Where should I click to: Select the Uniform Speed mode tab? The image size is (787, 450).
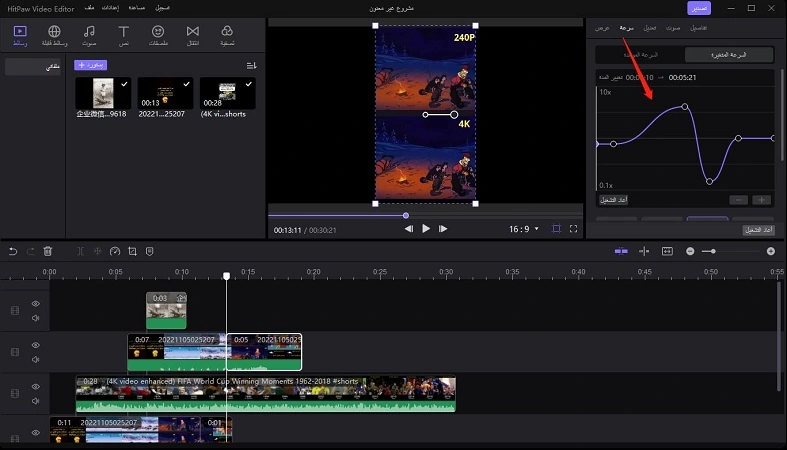coord(640,55)
